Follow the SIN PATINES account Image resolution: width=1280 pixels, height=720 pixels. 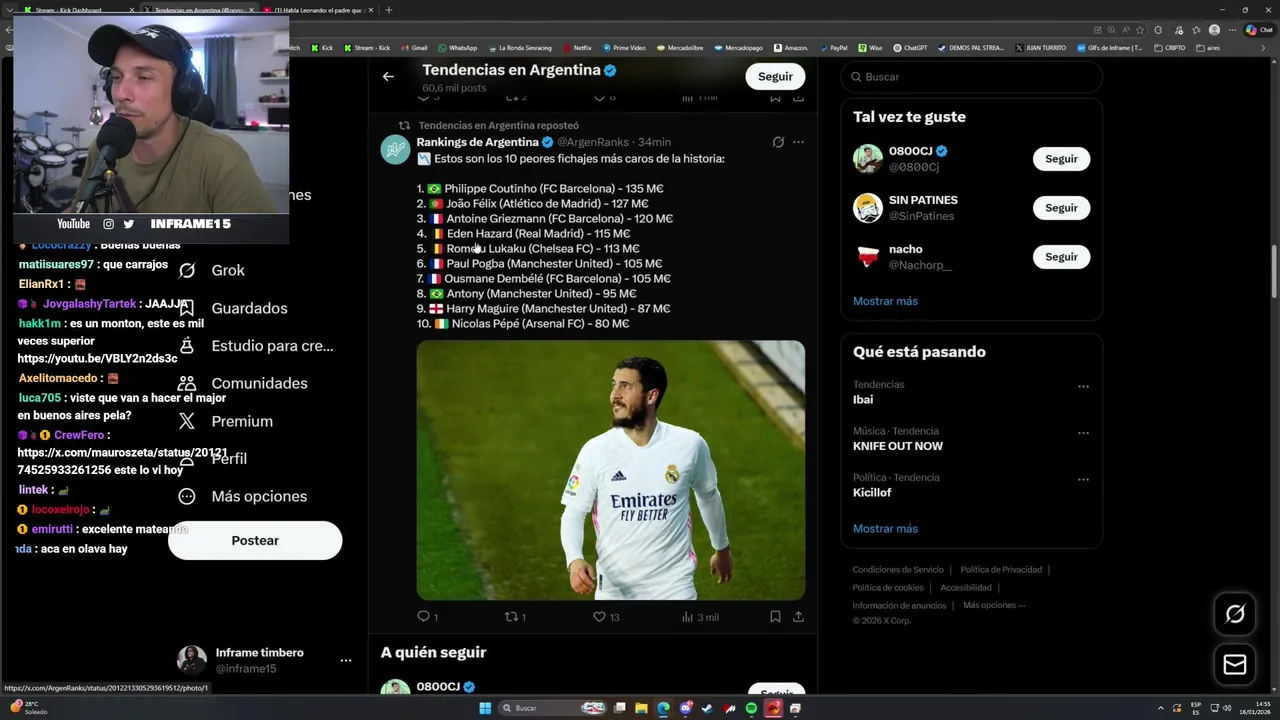[x=1061, y=208]
